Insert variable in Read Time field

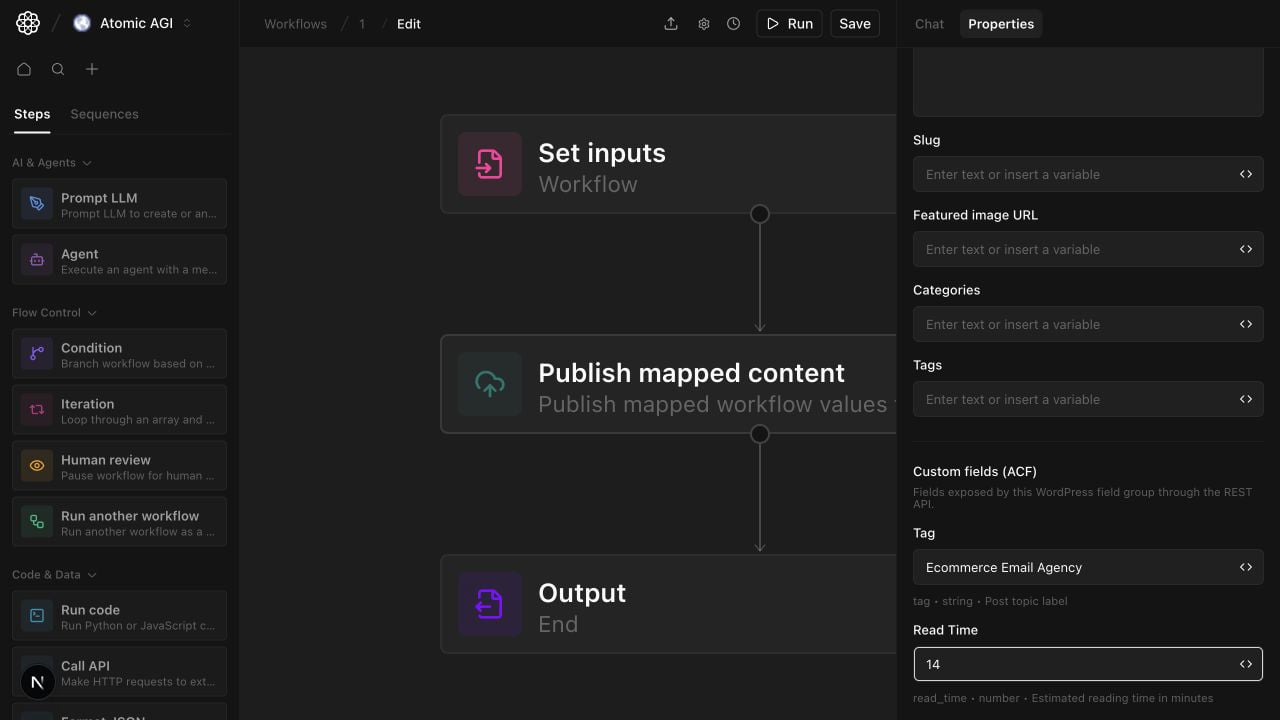click(x=1246, y=664)
